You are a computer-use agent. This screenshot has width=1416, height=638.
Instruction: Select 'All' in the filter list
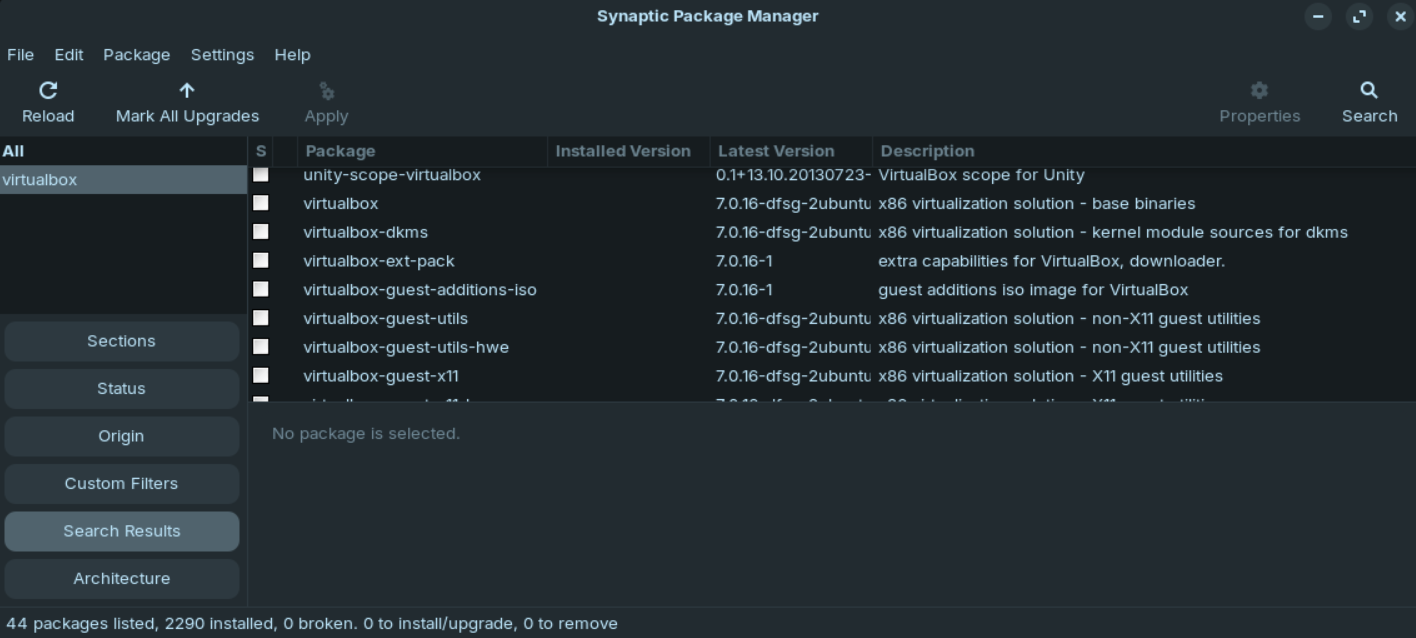tap(123, 151)
